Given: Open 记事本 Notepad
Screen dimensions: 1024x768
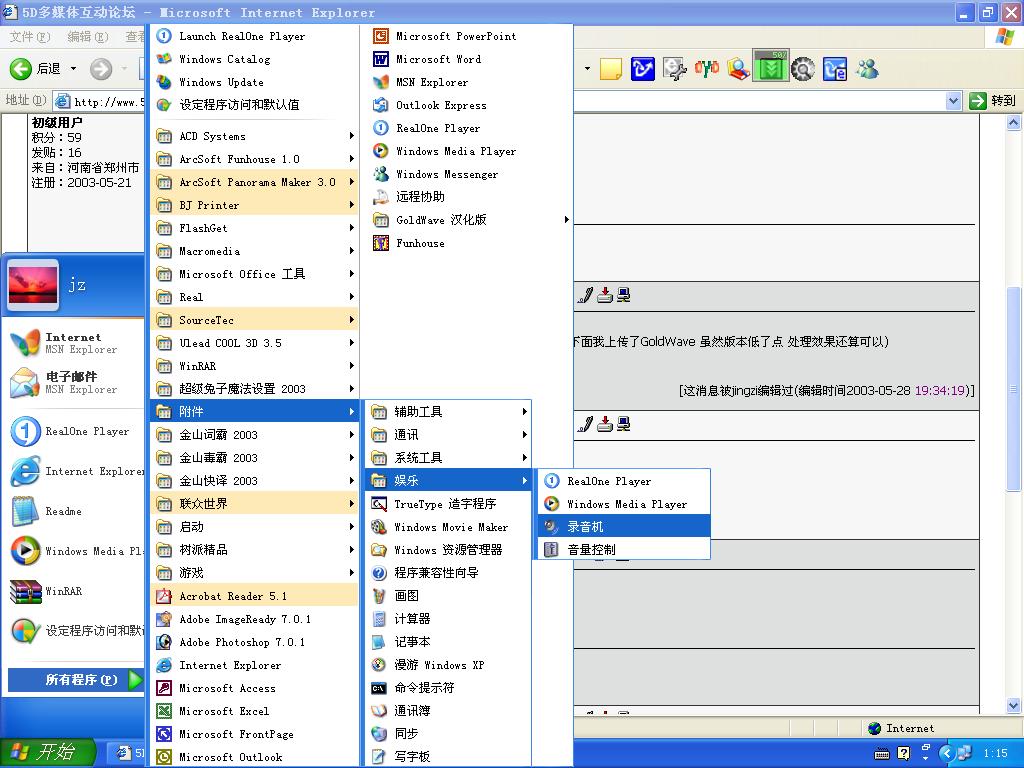Looking at the screenshot, I should [448, 641].
